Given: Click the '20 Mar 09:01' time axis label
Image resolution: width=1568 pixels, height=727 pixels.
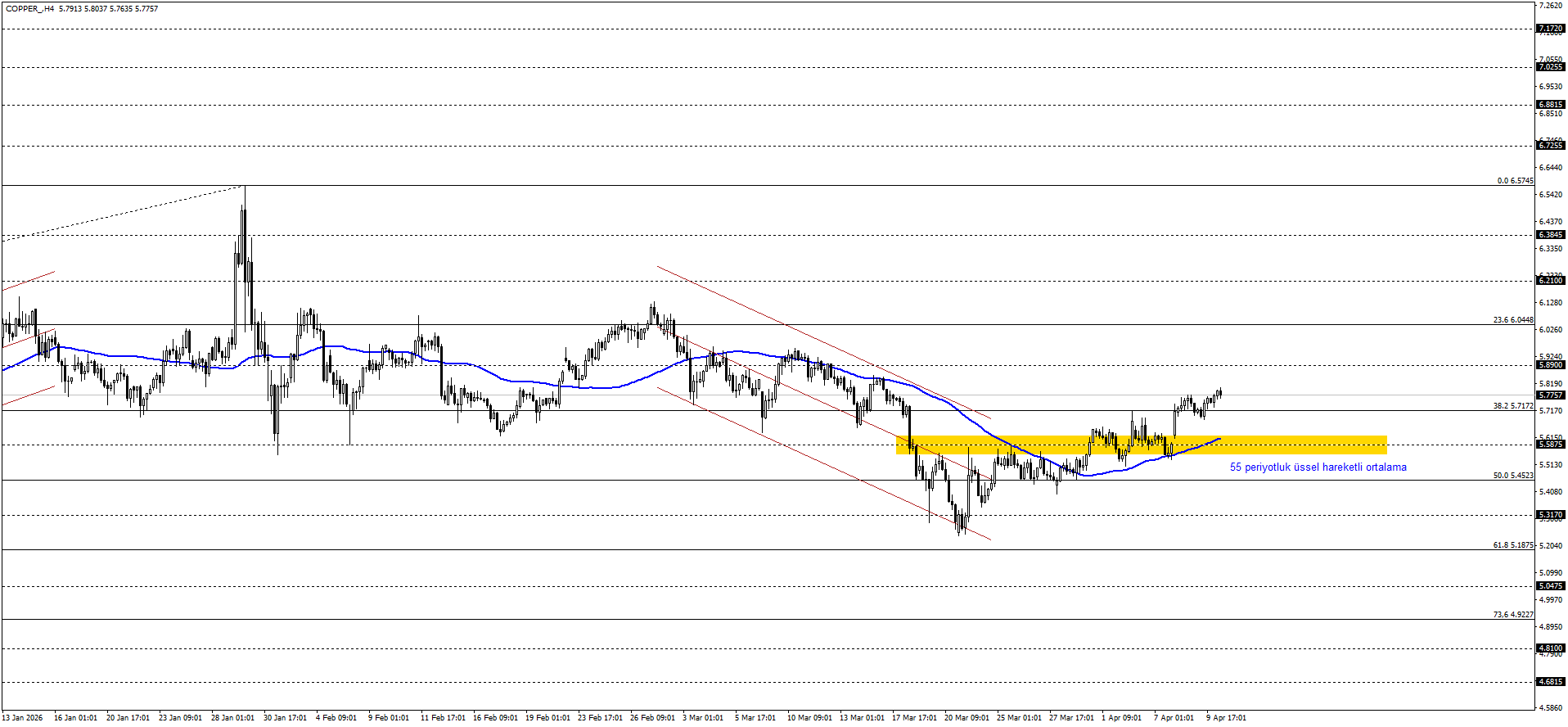Looking at the screenshot, I should coord(966,718).
